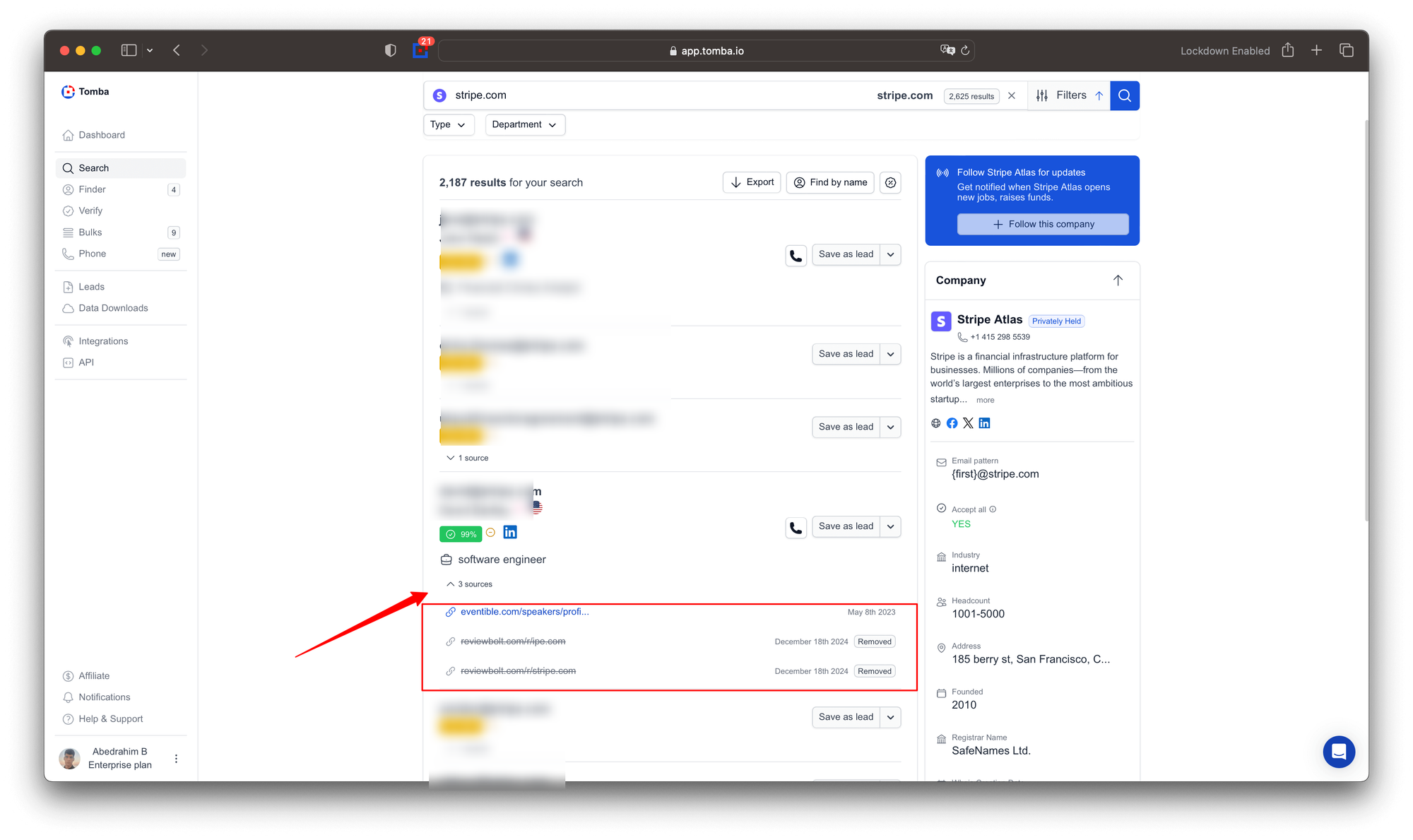The height and width of the screenshot is (840, 1413).
Task: Open Stripe's Facebook page icon
Action: pyautogui.click(x=952, y=423)
